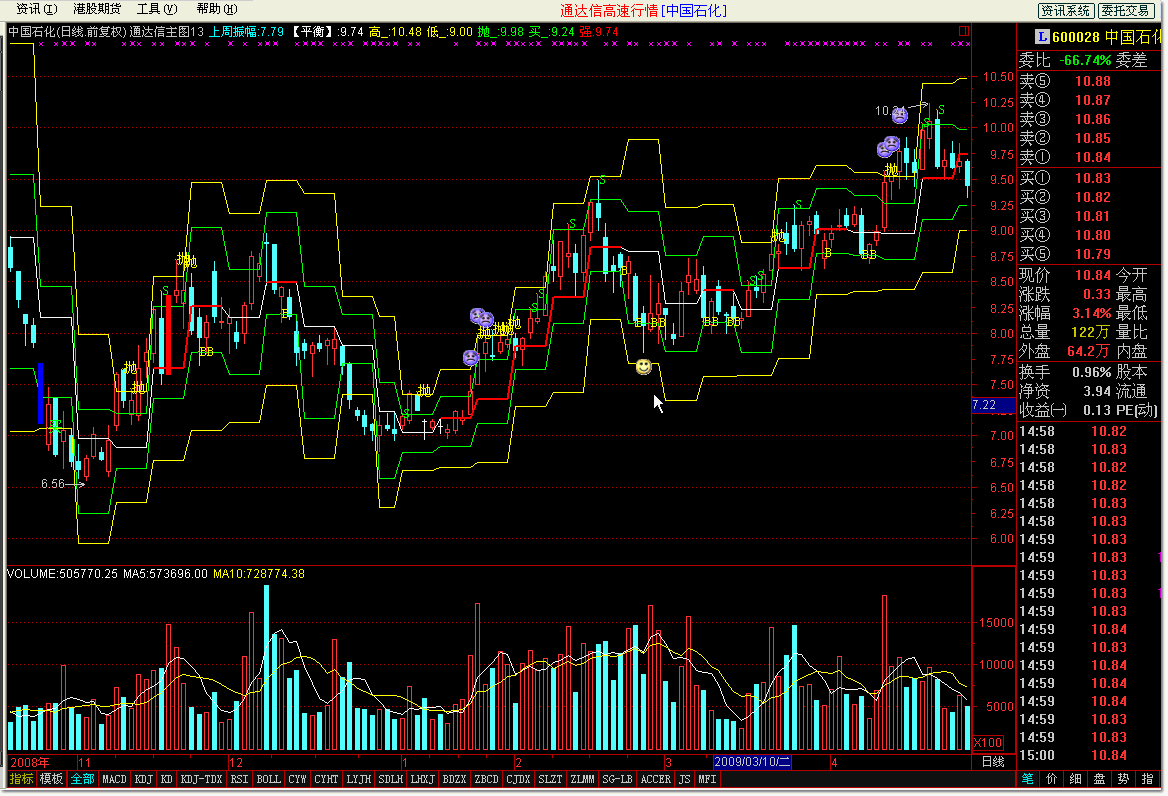
Task: Switch to the ZLMM indicator
Action: (583, 779)
